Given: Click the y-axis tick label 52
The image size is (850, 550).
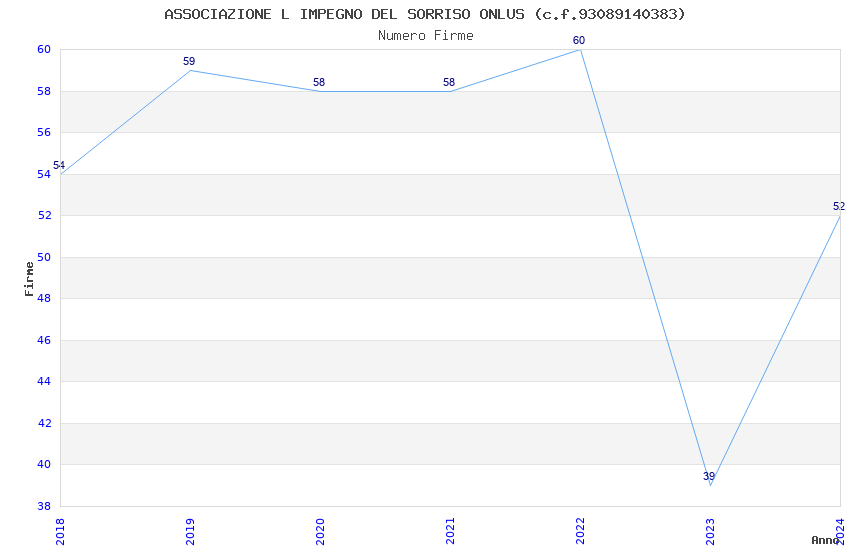Looking at the screenshot, I should [x=44, y=215].
